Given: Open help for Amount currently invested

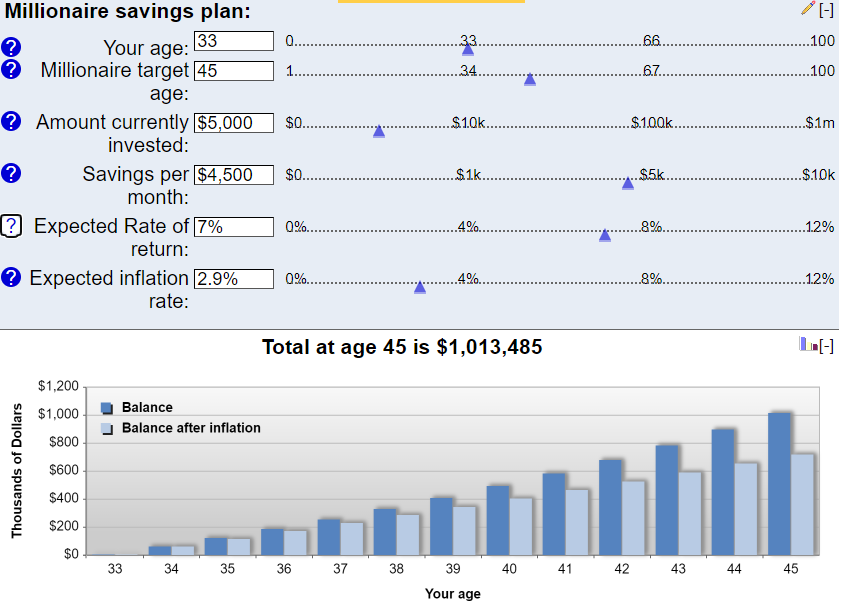Looking at the screenshot, I should point(11,121).
